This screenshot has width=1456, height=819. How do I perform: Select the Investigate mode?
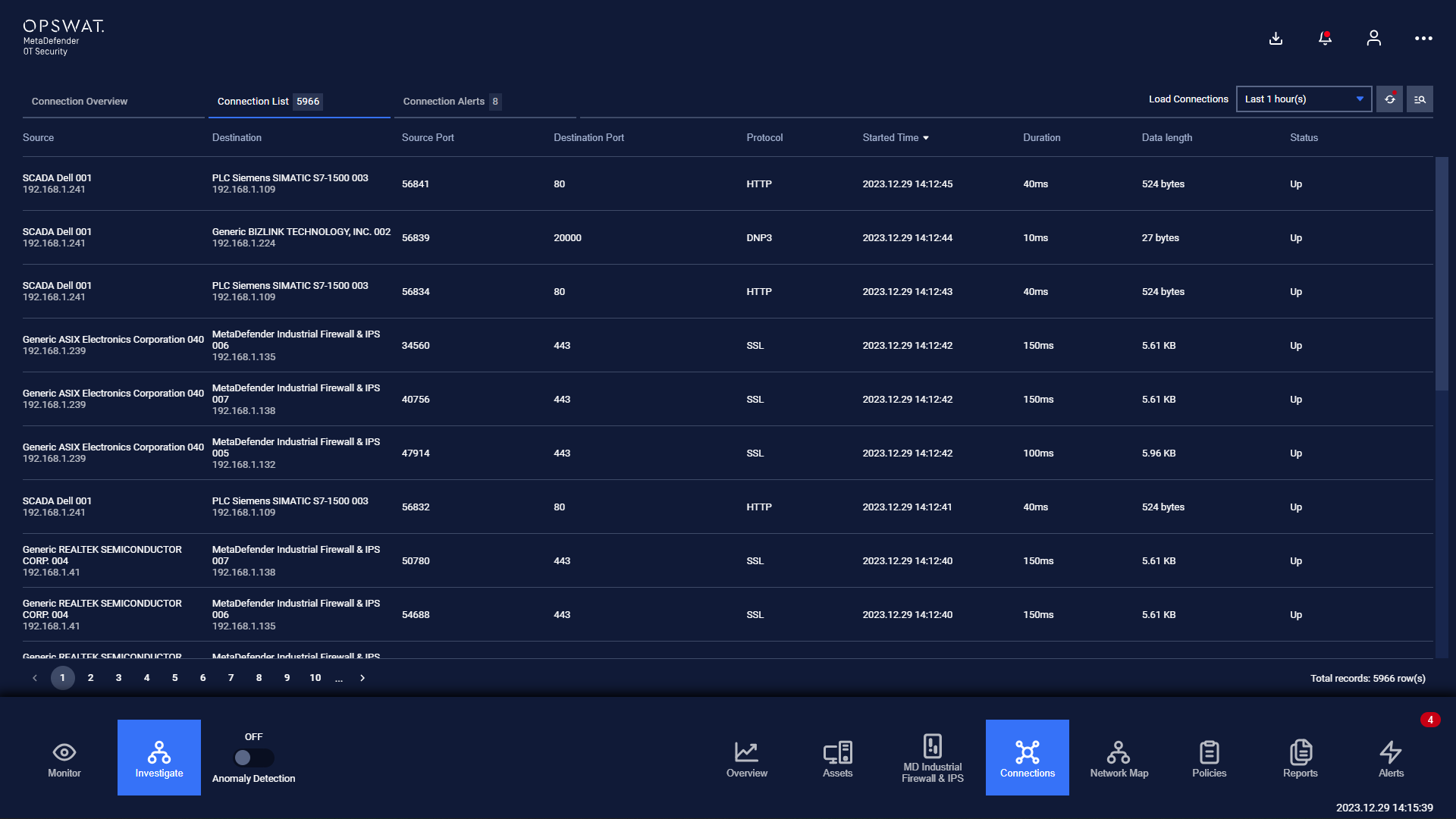click(159, 758)
